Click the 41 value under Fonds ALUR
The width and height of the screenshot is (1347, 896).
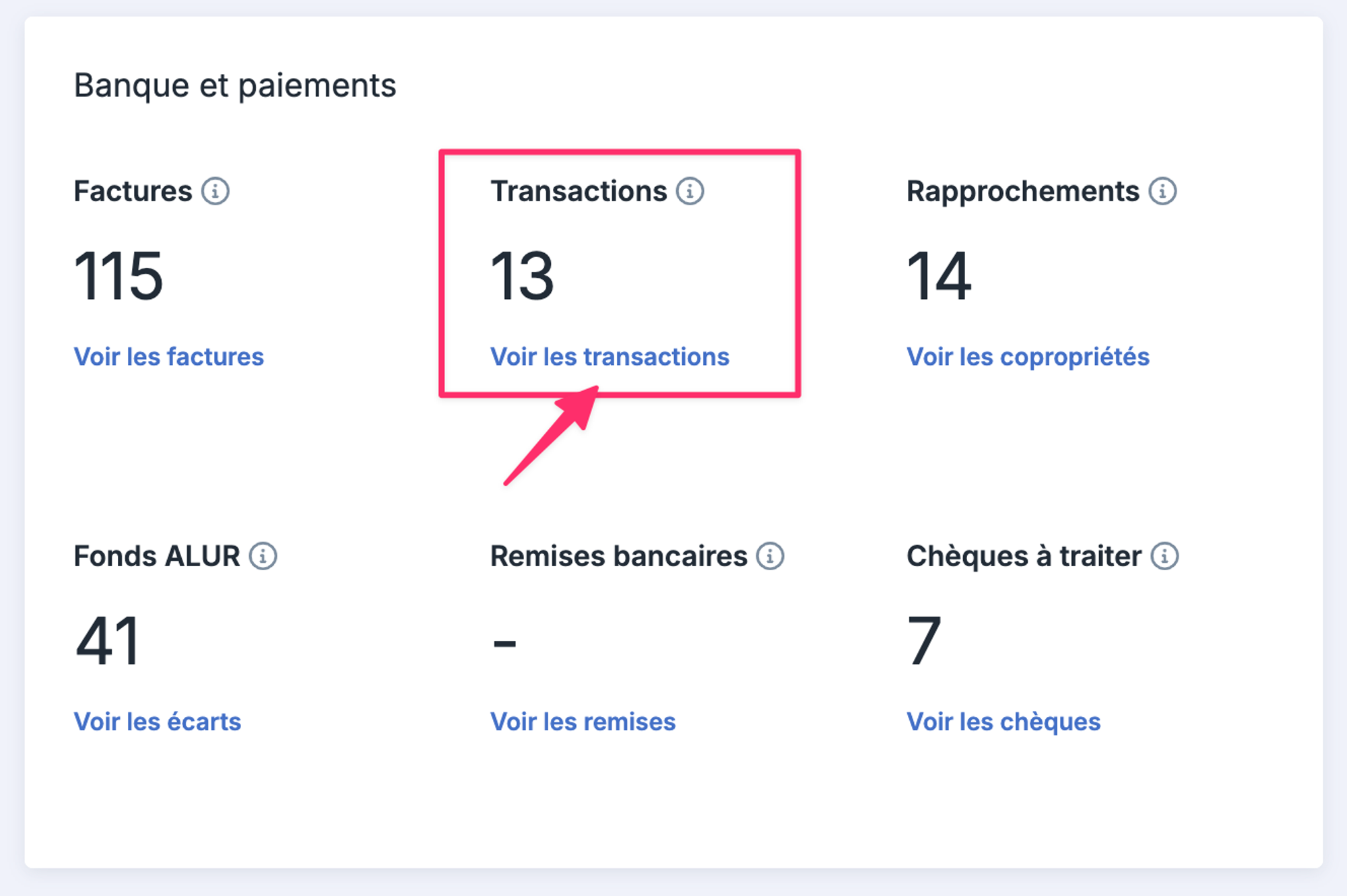(108, 641)
